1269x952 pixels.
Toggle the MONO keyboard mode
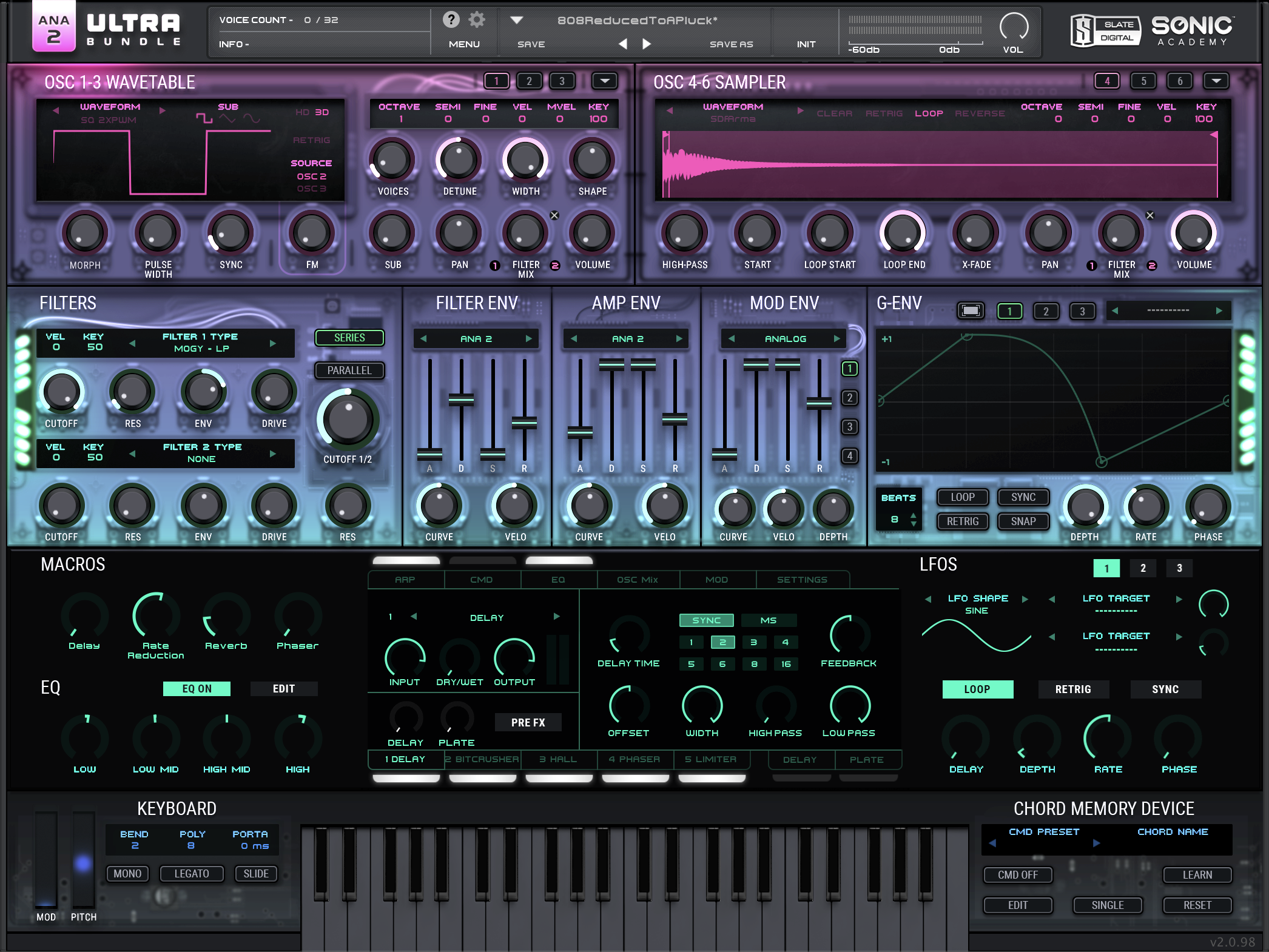click(x=127, y=874)
